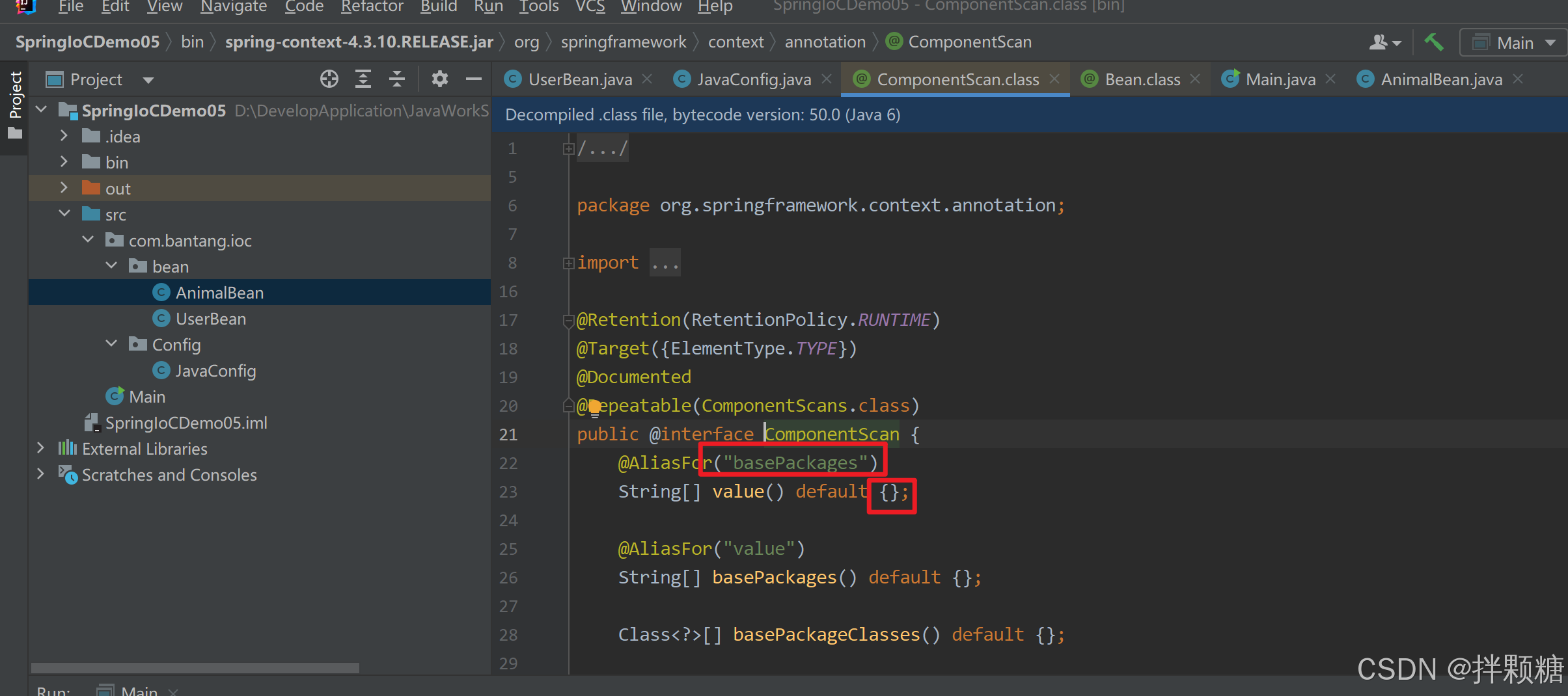Expand the folded comment on line 1

click(x=568, y=149)
